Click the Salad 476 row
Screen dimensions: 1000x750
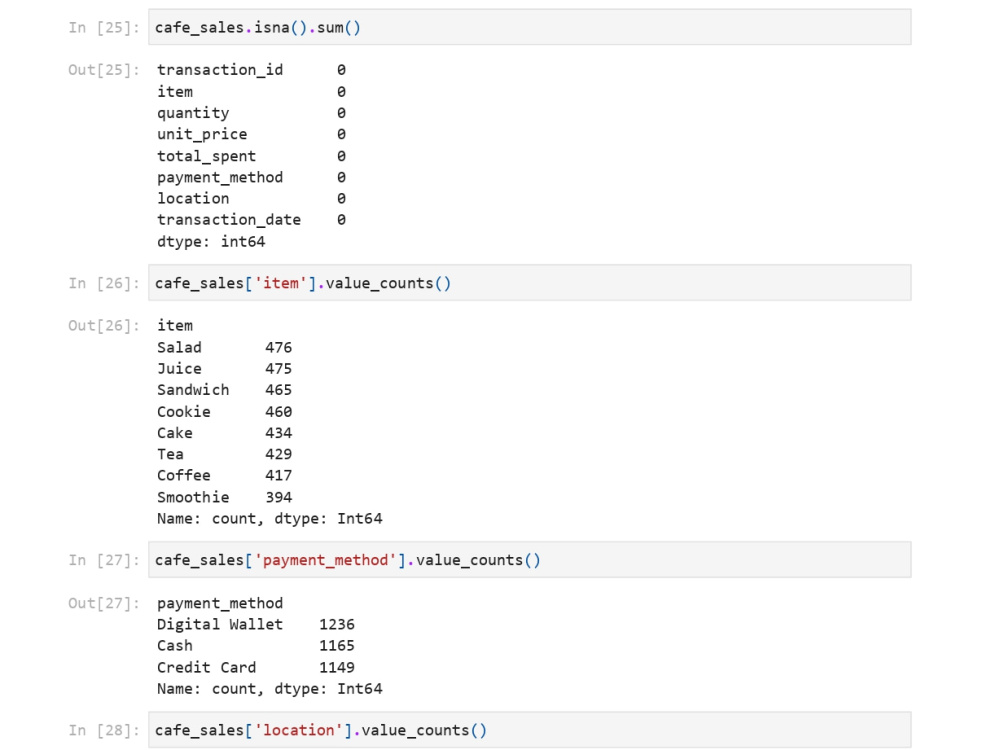pos(224,347)
